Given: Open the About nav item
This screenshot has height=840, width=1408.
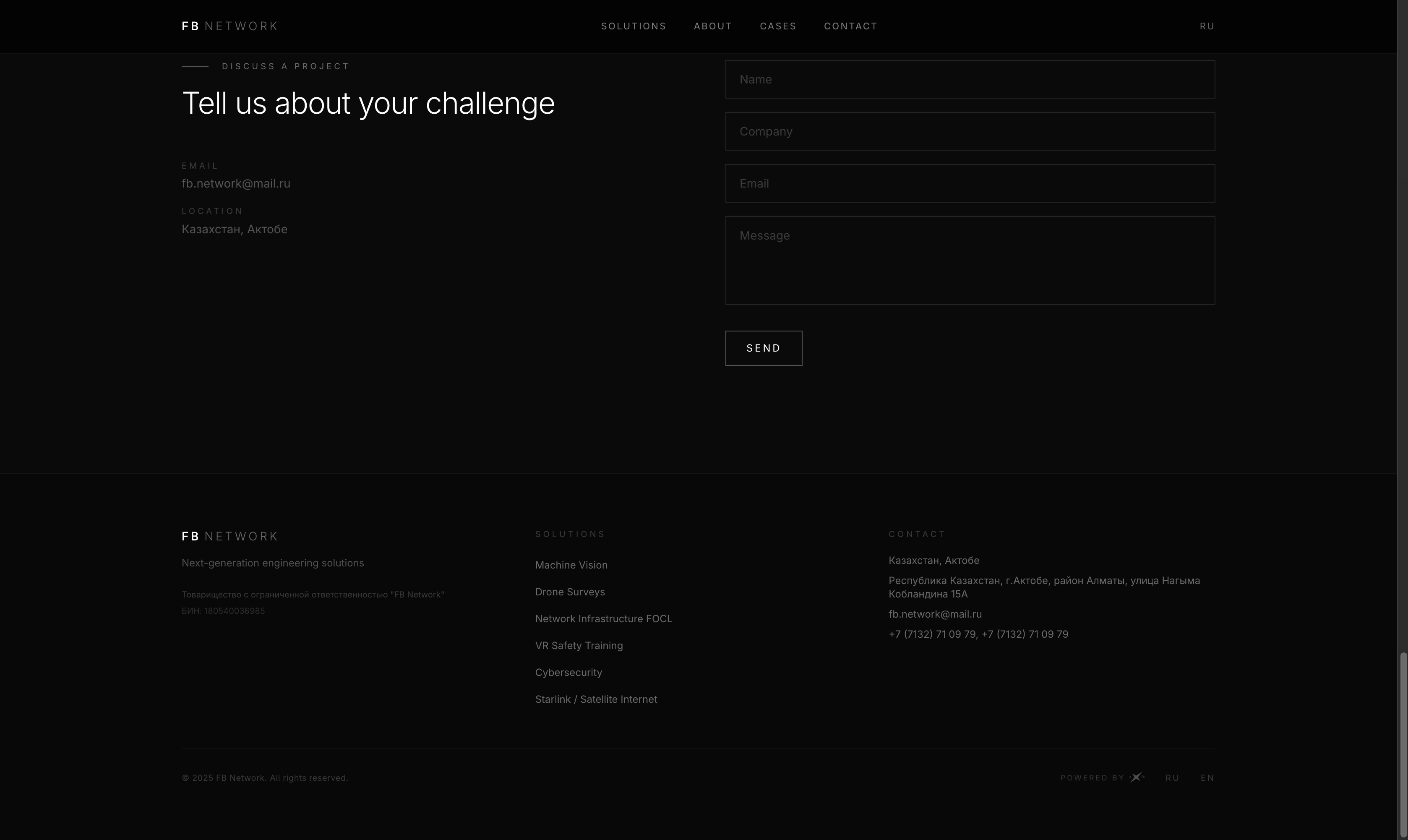Looking at the screenshot, I should pos(713,26).
